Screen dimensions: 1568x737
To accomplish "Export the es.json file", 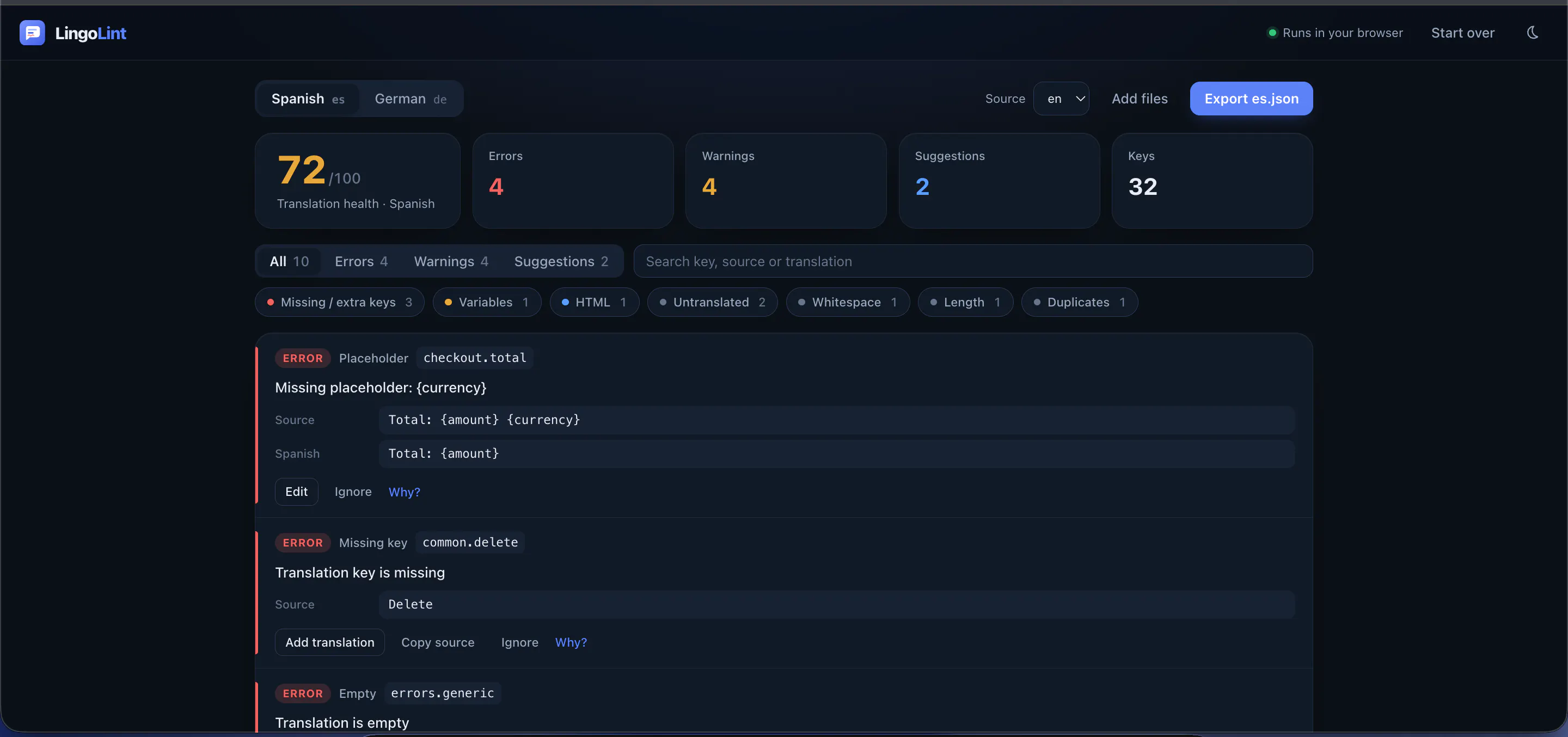I will tap(1251, 99).
